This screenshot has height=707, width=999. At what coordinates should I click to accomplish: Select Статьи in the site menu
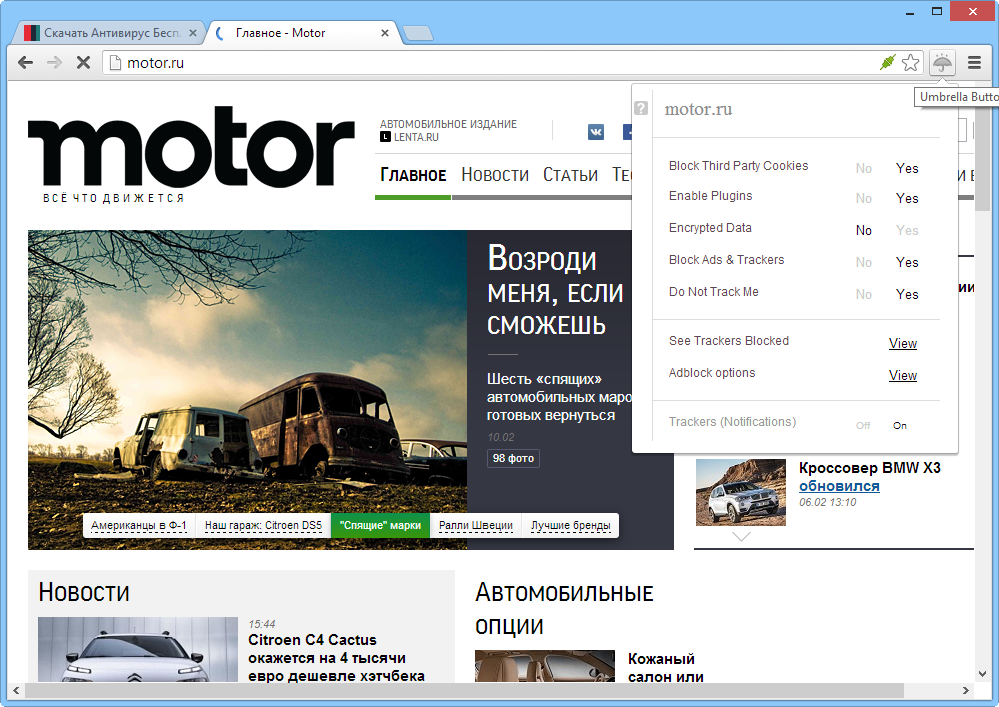pyautogui.click(x=569, y=174)
